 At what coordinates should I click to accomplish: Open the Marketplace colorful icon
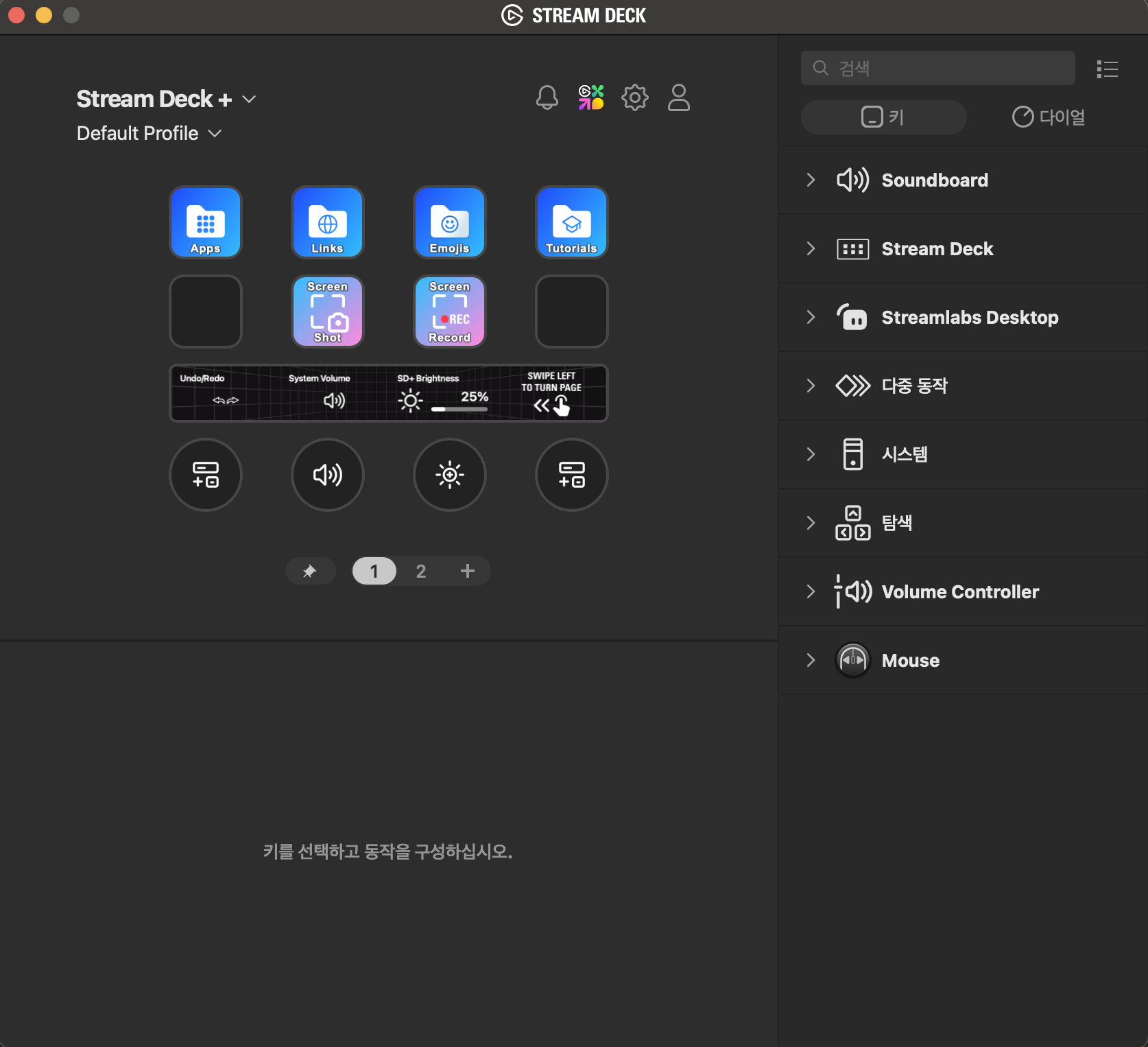click(591, 97)
